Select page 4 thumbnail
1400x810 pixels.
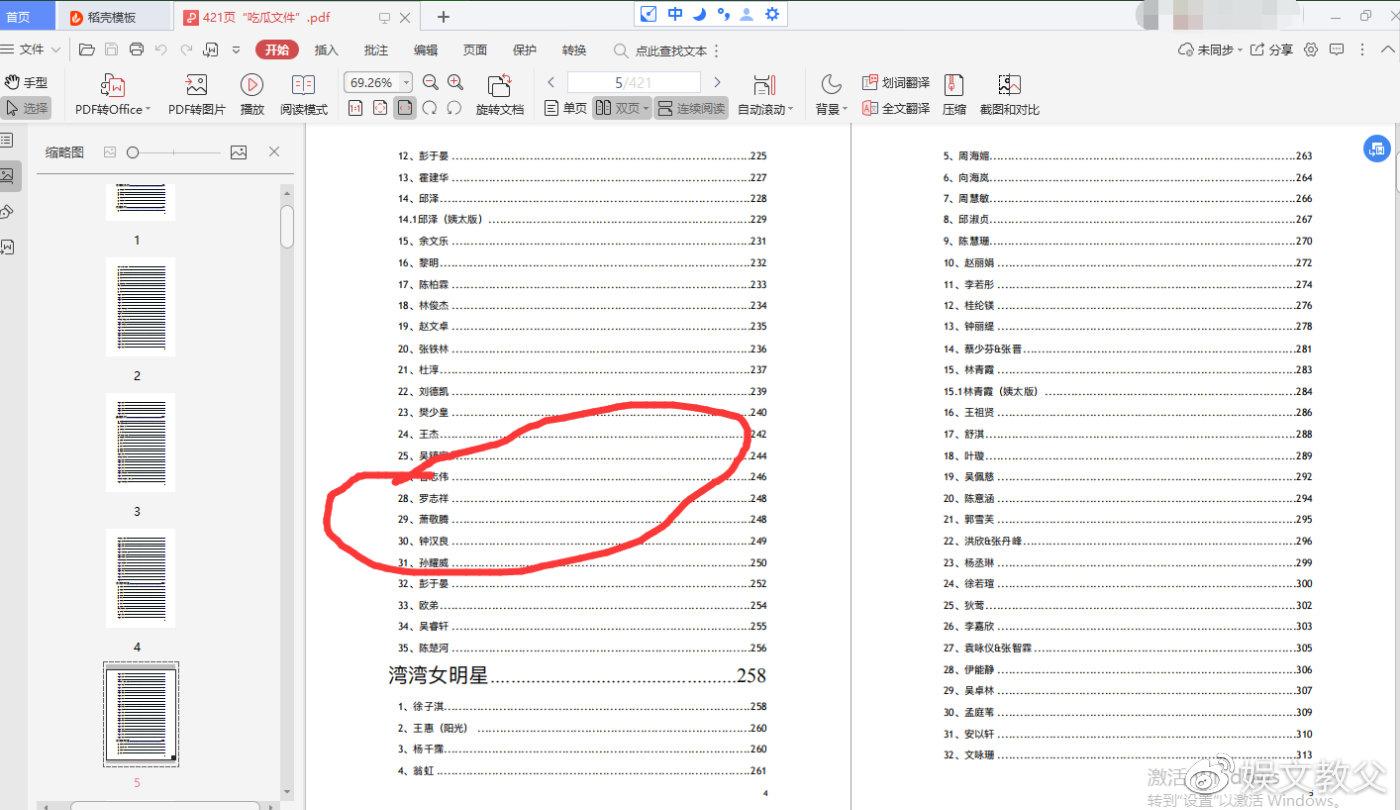coord(140,578)
